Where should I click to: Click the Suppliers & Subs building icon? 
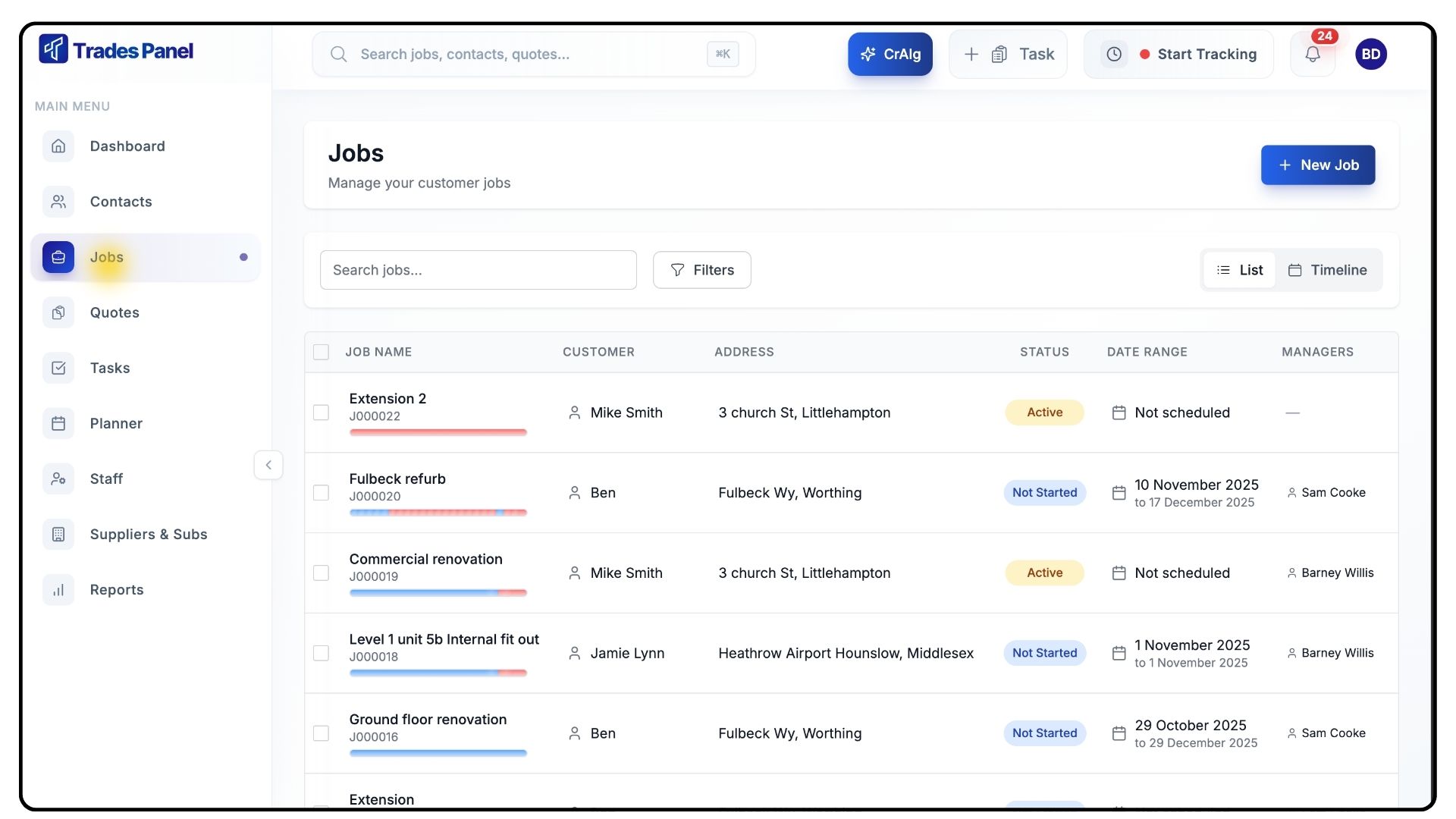[x=58, y=535]
